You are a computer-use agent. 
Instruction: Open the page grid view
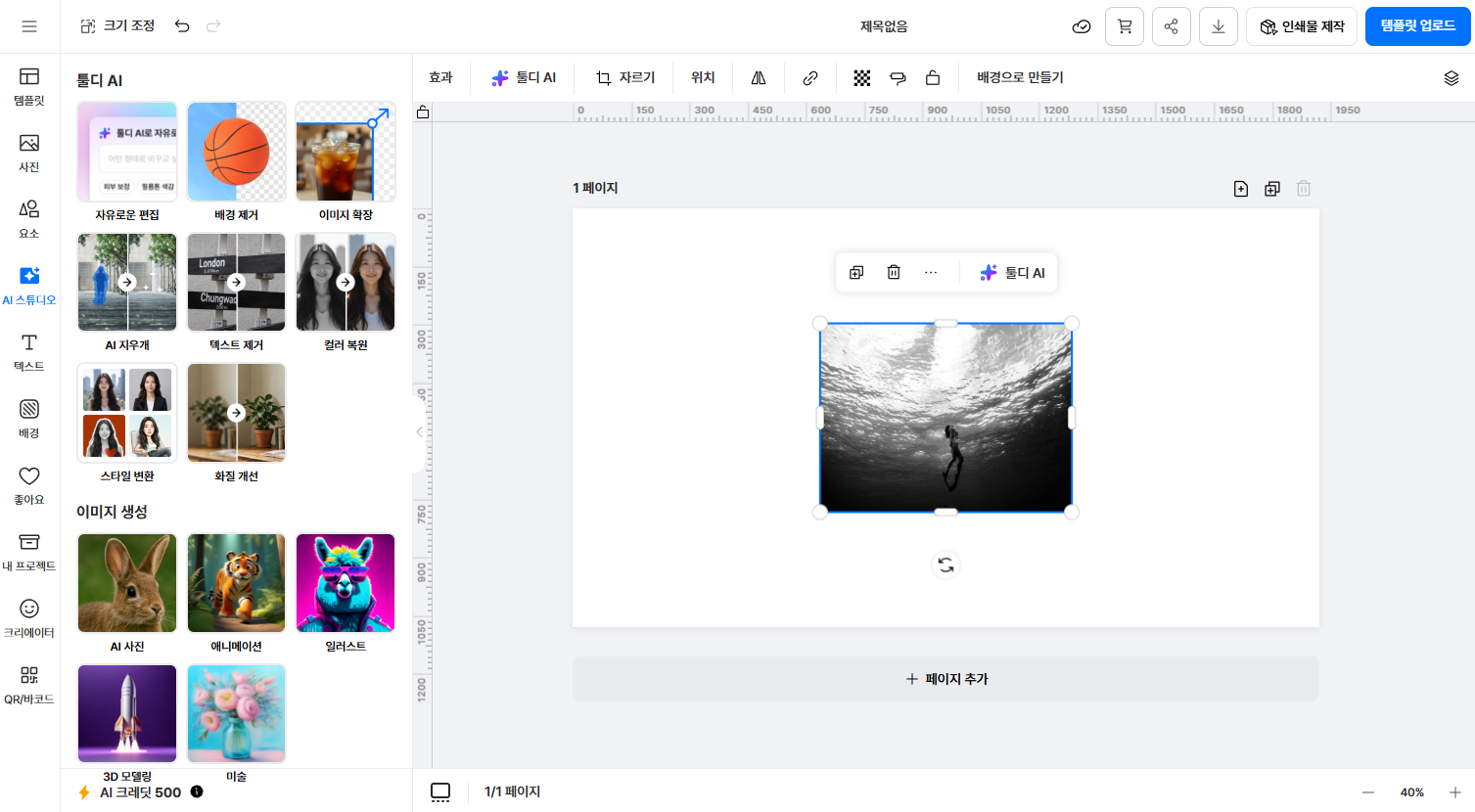point(440,791)
